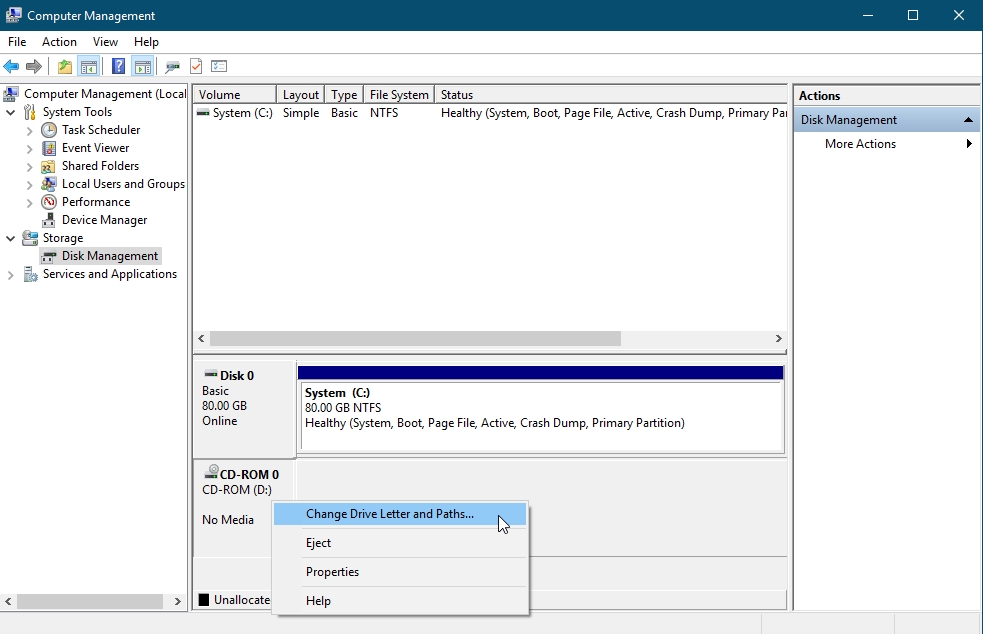Image resolution: width=983 pixels, height=634 pixels.
Task: Click the Back arrow toolbar icon
Action: point(11,66)
